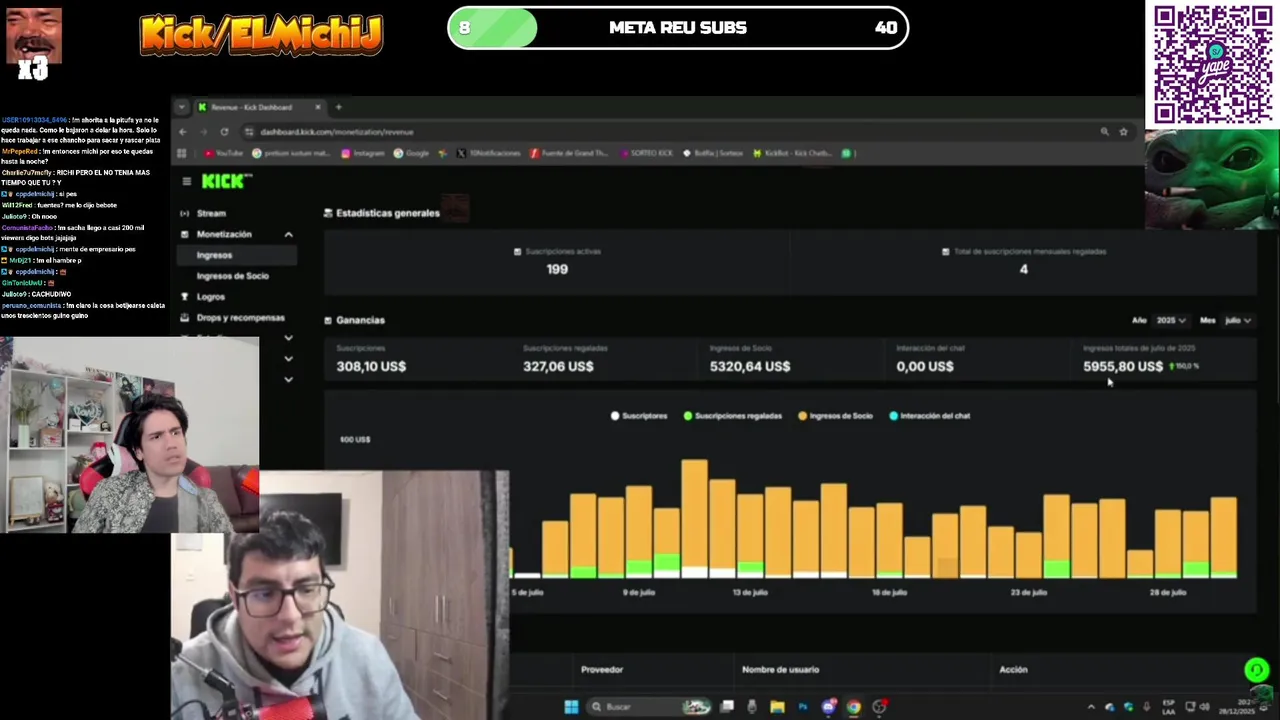Click the Stream broadcast icon
This screenshot has height=720, width=1280.
[x=184, y=213]
